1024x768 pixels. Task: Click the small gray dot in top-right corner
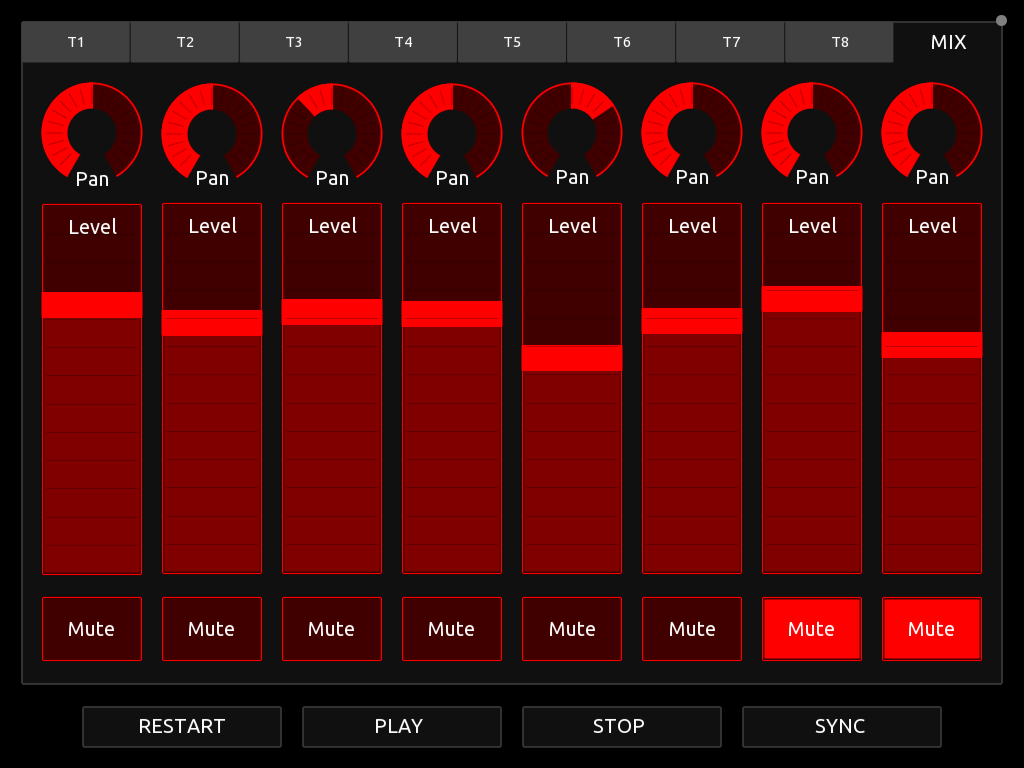1001,20
